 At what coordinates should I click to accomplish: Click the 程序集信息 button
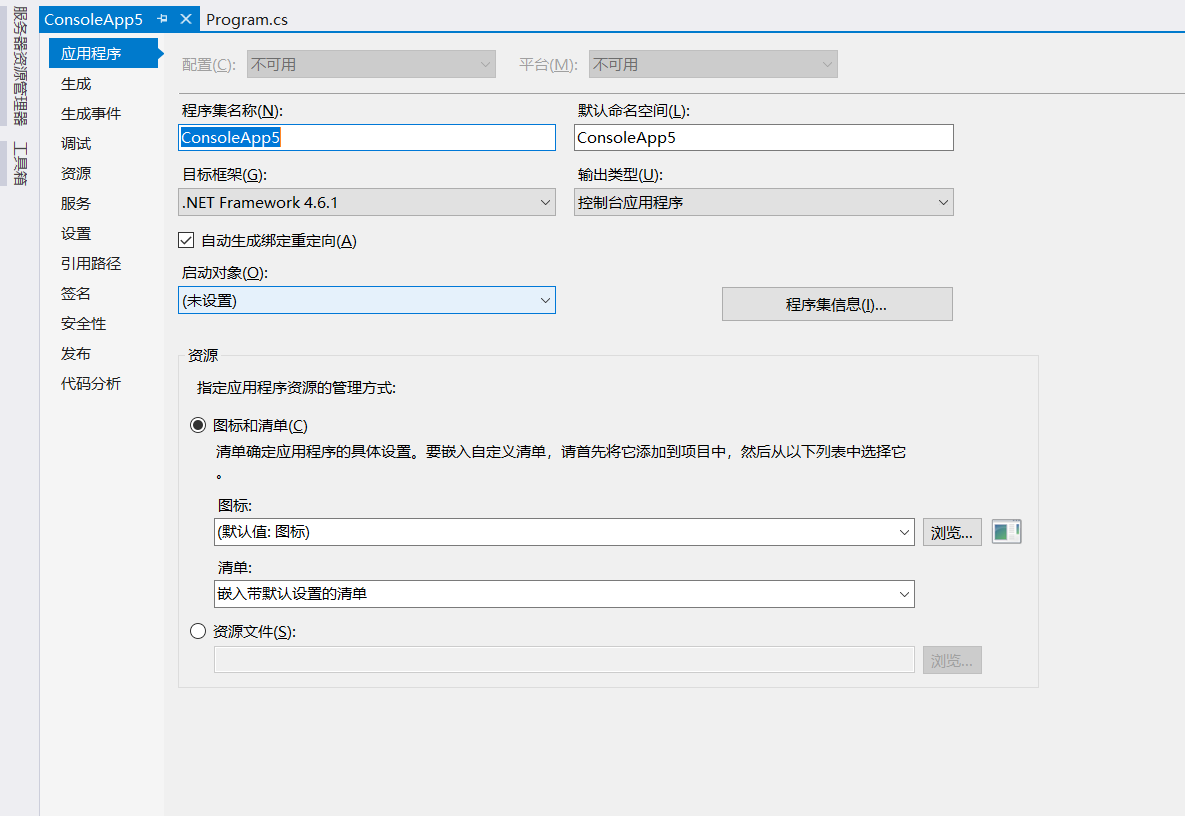[837, 304]
